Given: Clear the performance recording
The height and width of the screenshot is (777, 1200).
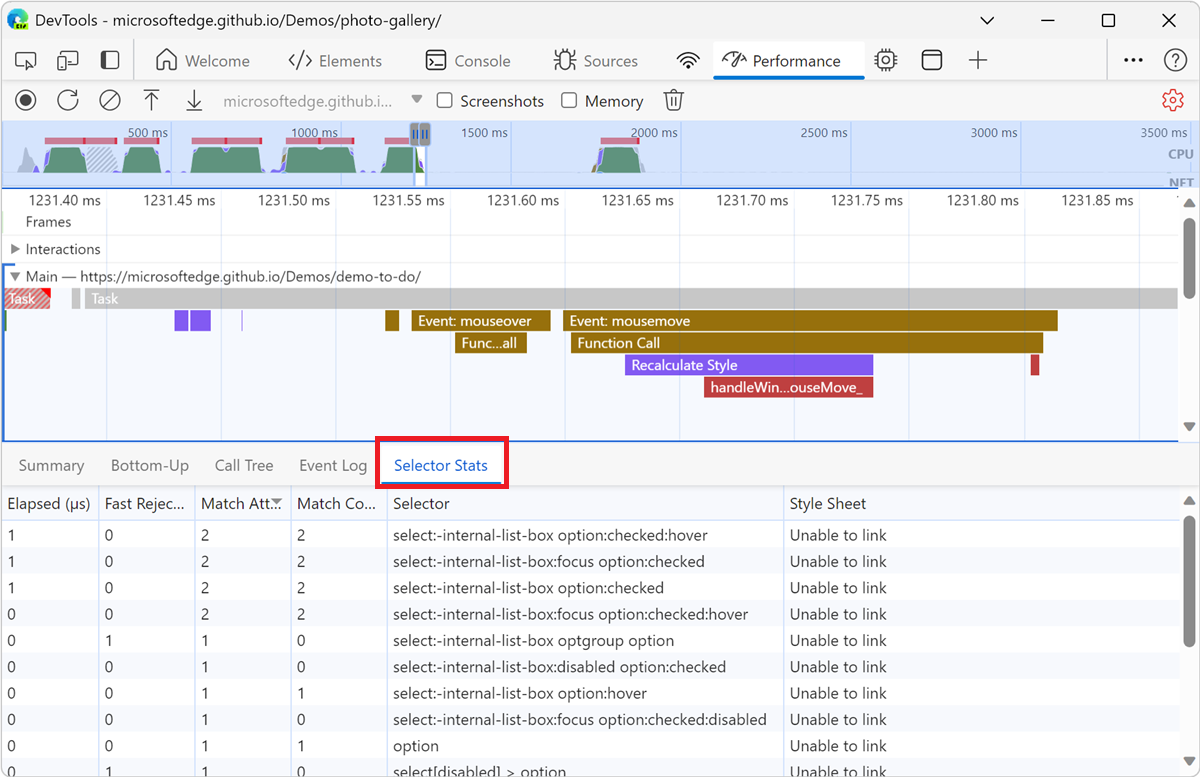Looking at the screenshot, I should [x=110, y=100].
